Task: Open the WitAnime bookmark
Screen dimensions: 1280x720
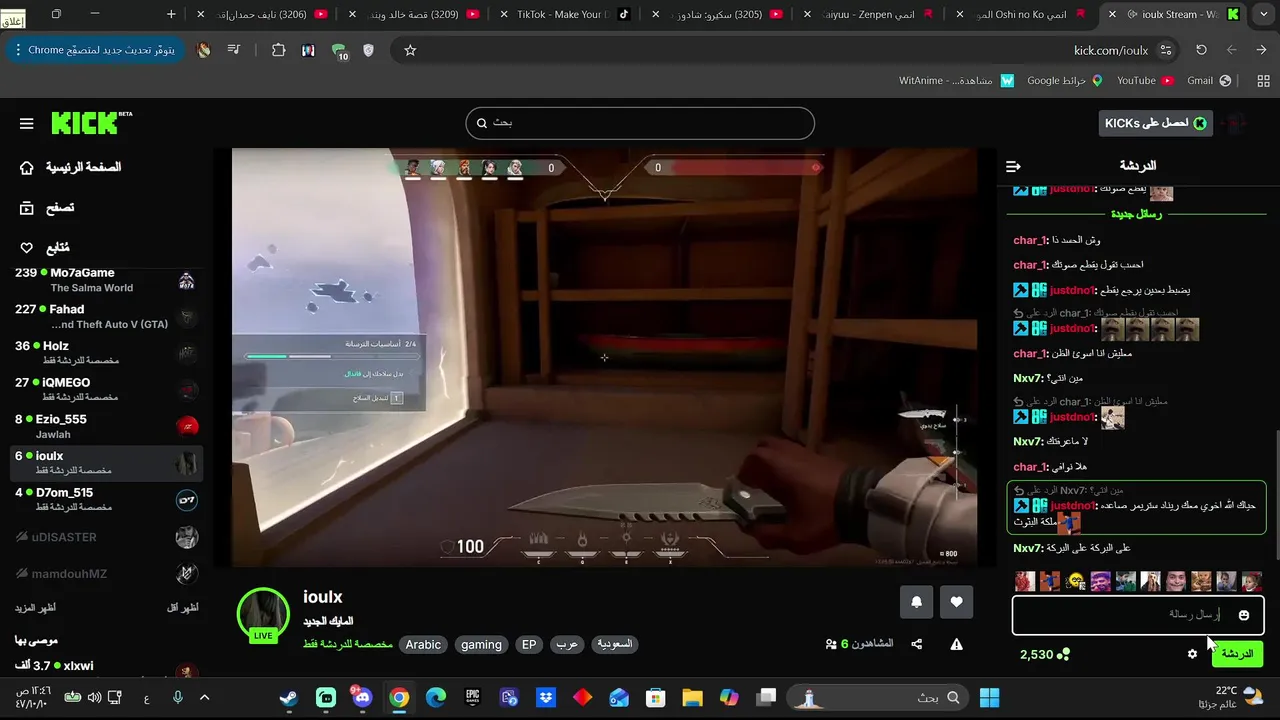Action: [955, 80]
